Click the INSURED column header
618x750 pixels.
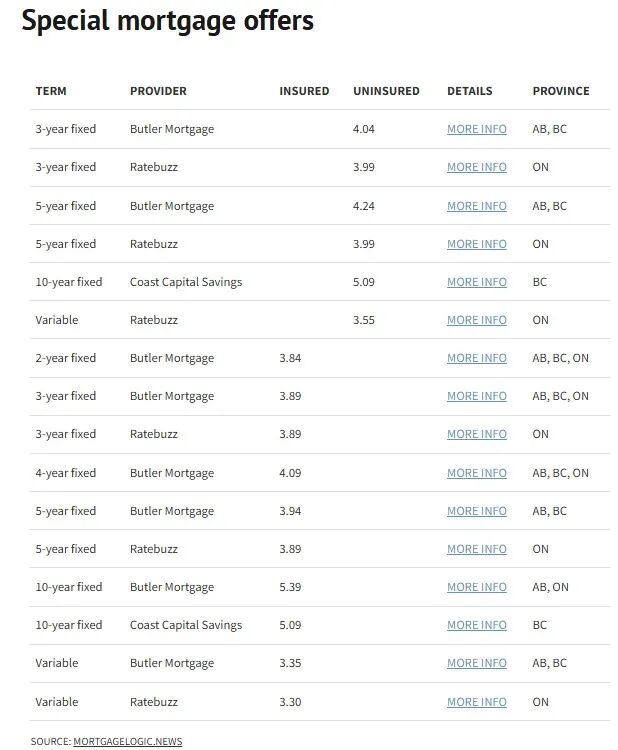[x=304, y=91]
